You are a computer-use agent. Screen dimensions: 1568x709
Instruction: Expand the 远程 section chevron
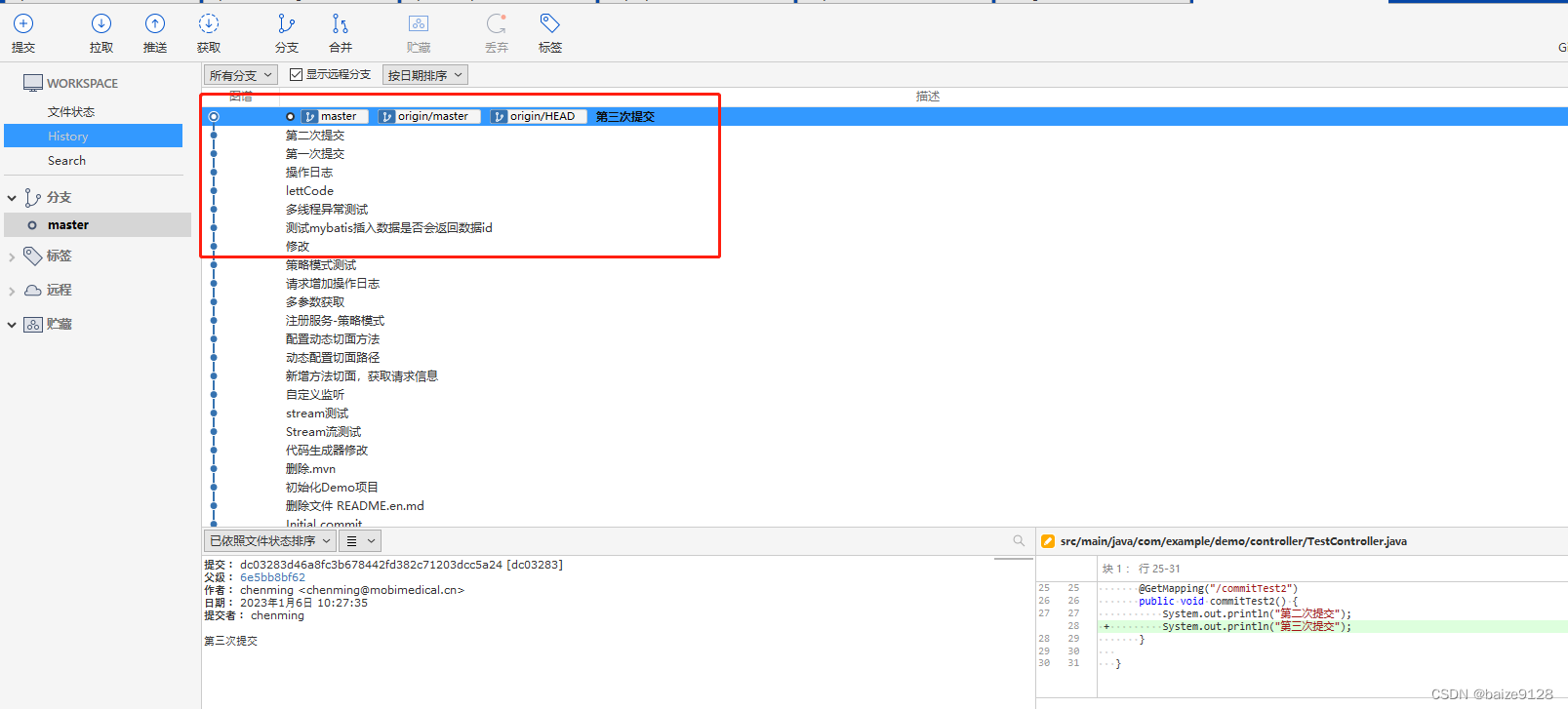coord(12,291)
